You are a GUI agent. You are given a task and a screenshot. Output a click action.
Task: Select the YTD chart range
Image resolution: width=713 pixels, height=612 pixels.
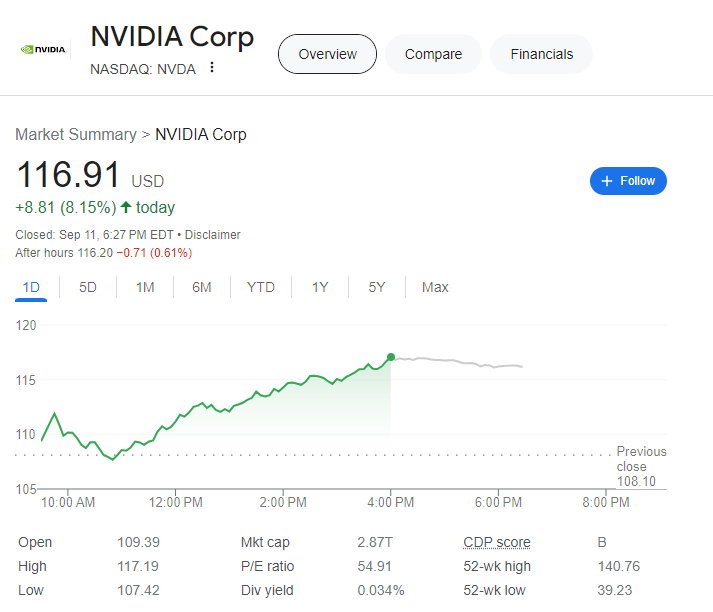261,288
